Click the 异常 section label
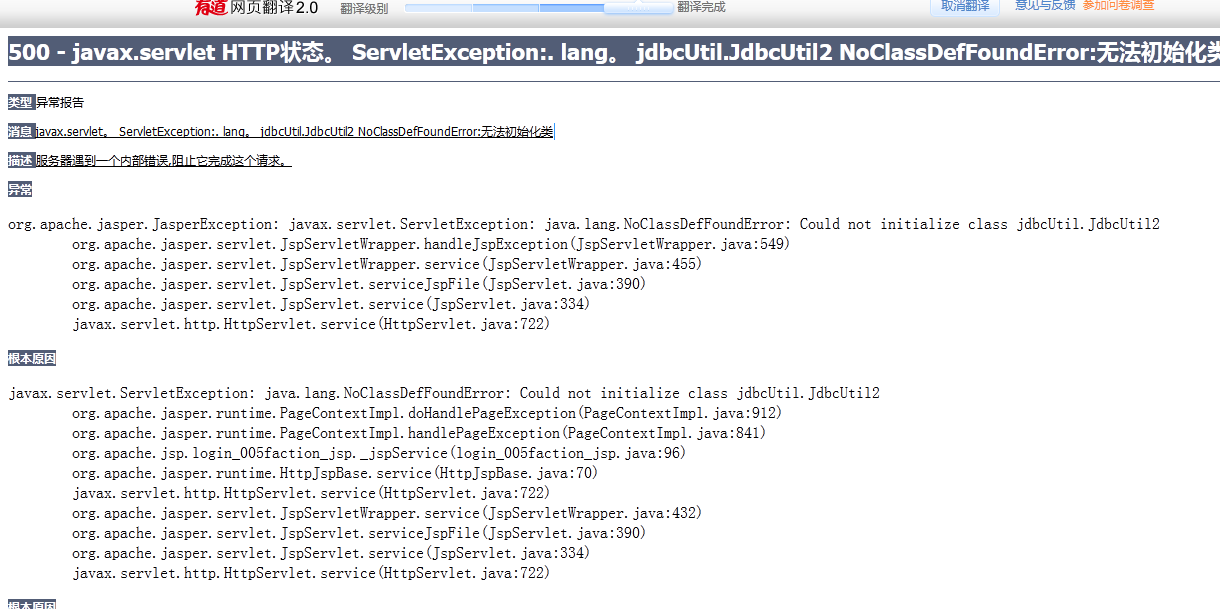 point(20,189)
